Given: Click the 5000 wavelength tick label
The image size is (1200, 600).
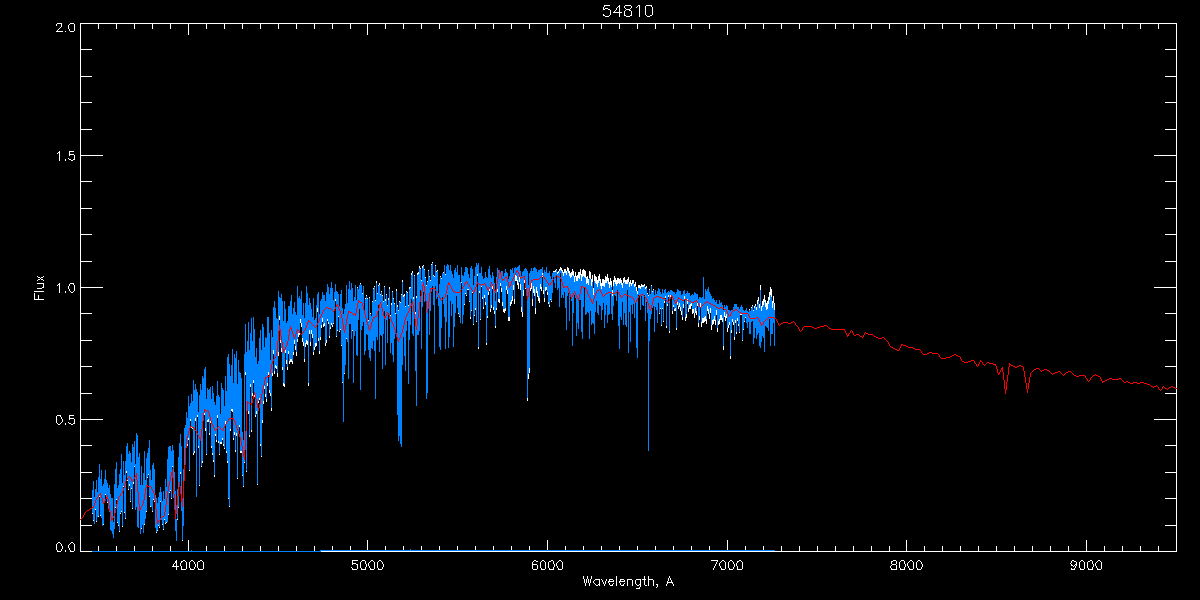Looking at the screenshot, I should click(368, 564).
